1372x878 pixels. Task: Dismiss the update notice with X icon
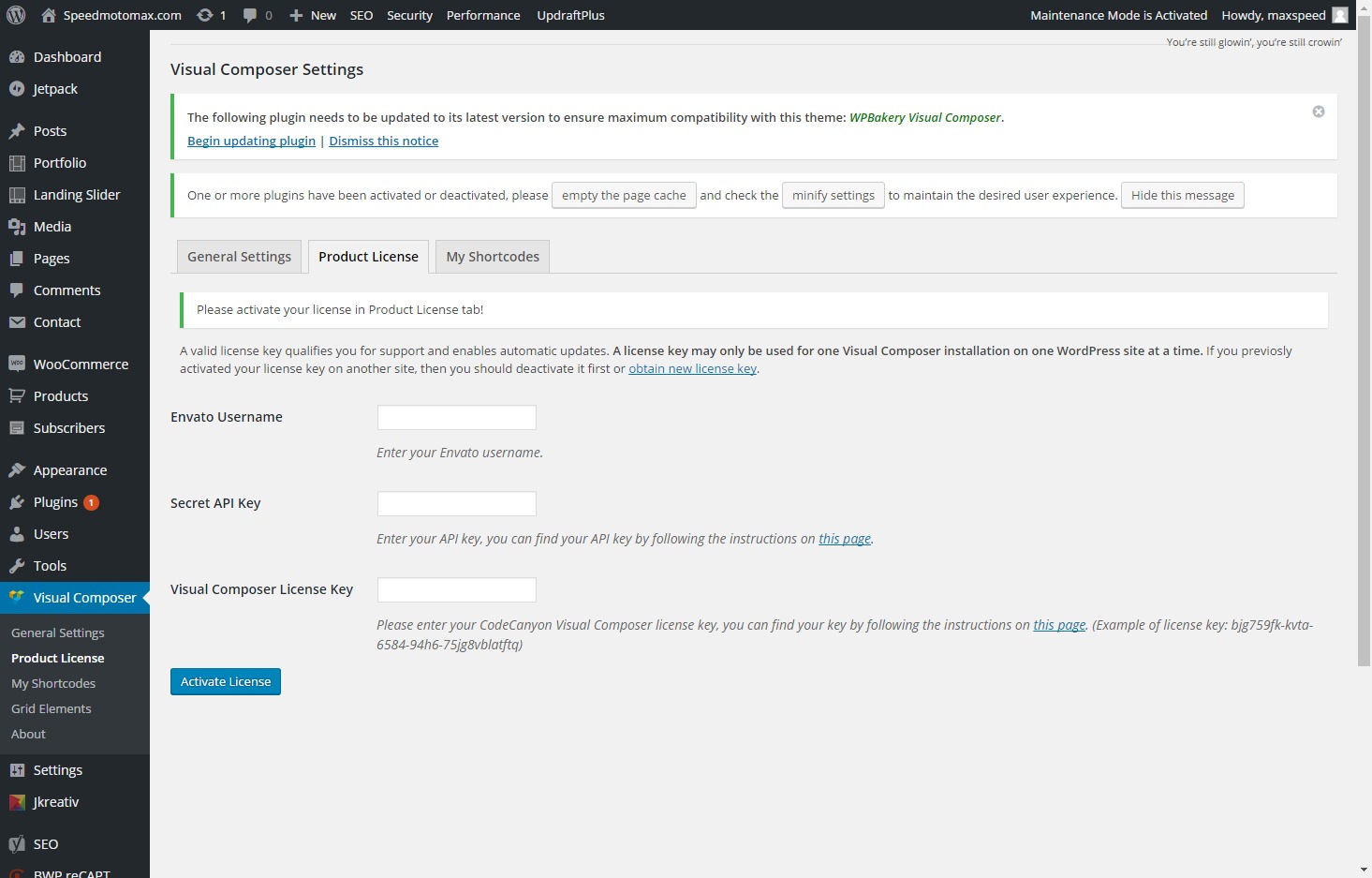click(x=1318, y=112)
